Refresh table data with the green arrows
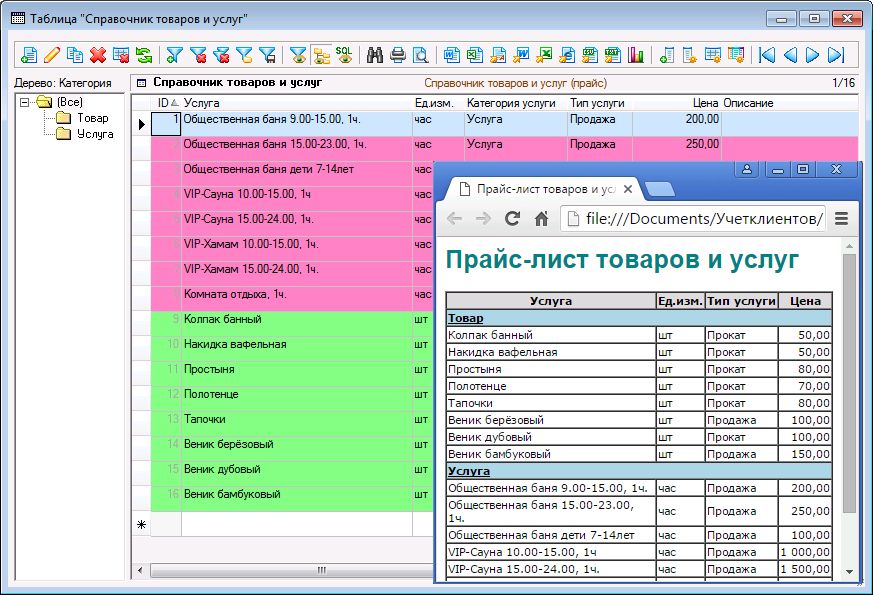 coord(144,55)
